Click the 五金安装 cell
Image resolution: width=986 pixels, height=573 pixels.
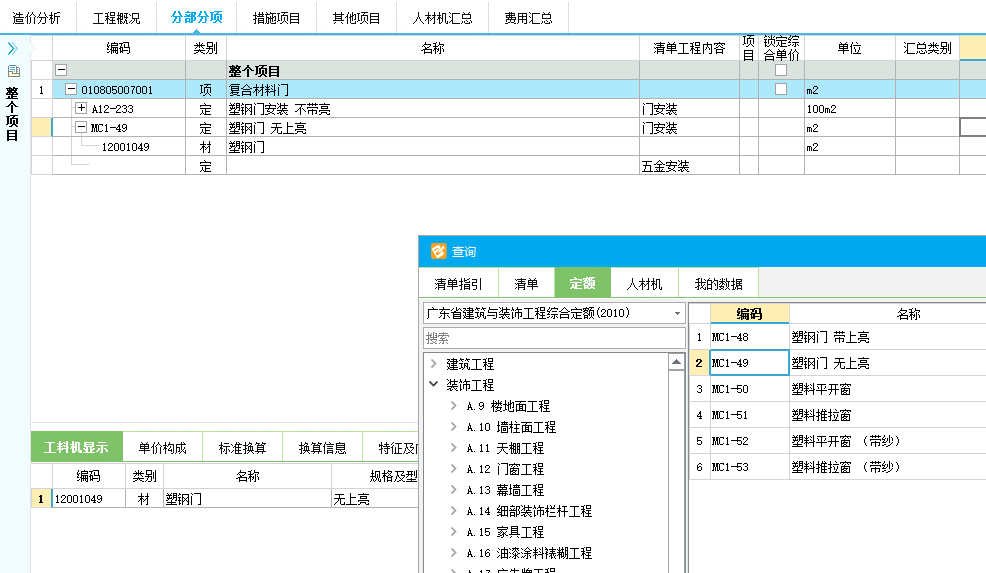click(689, 166)
